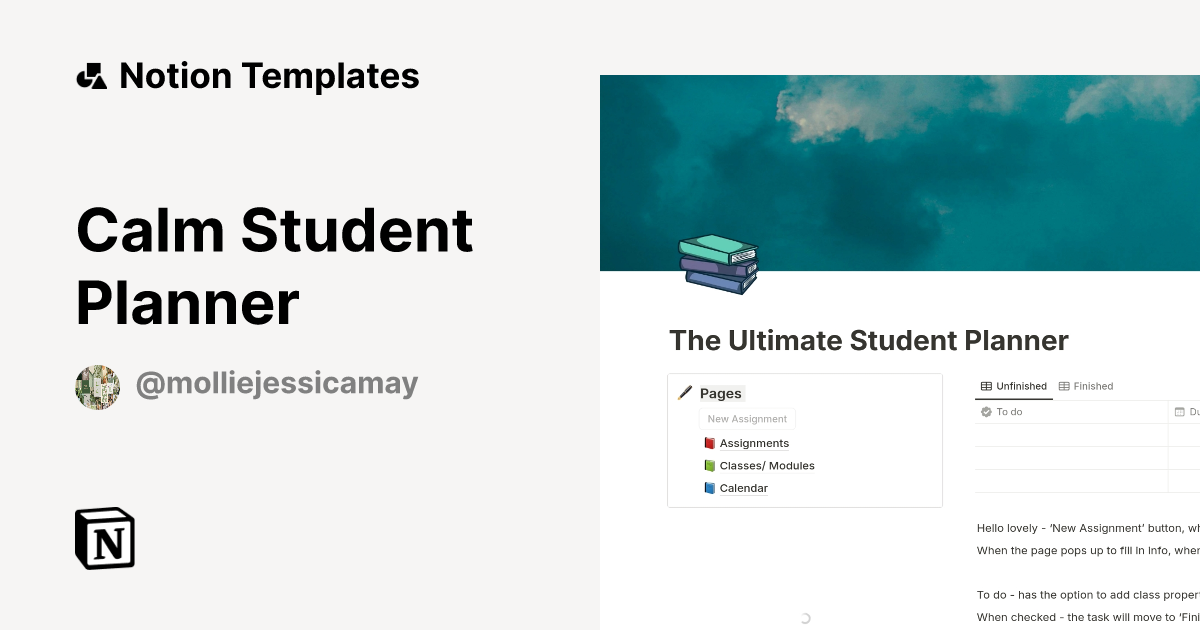Open the Calendar page
Image resolution: width=1200 pixels, height=630 pixels.
pyautogui.click(x=744, y=488)
